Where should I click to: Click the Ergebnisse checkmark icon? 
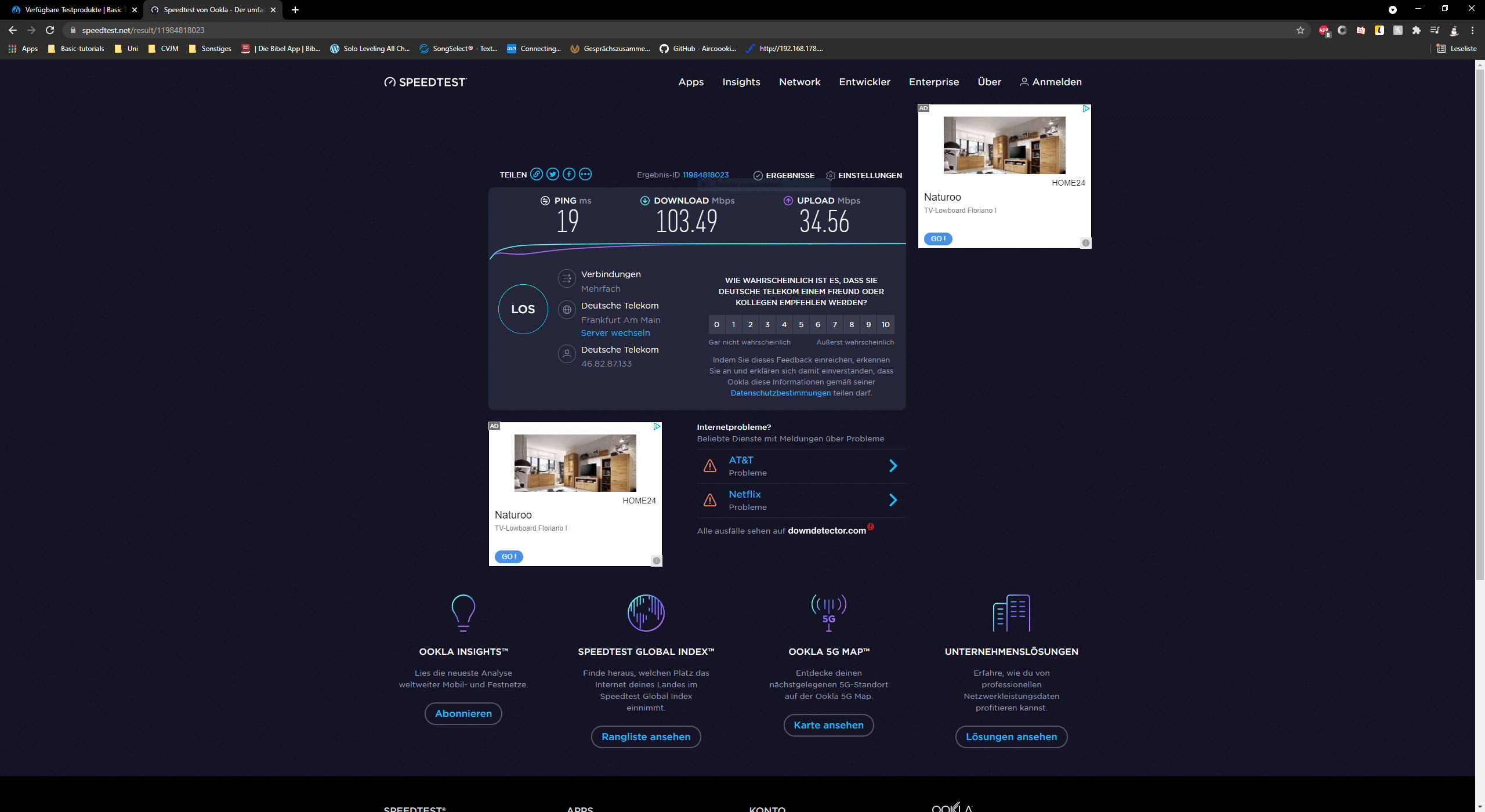tap(758, 176)
